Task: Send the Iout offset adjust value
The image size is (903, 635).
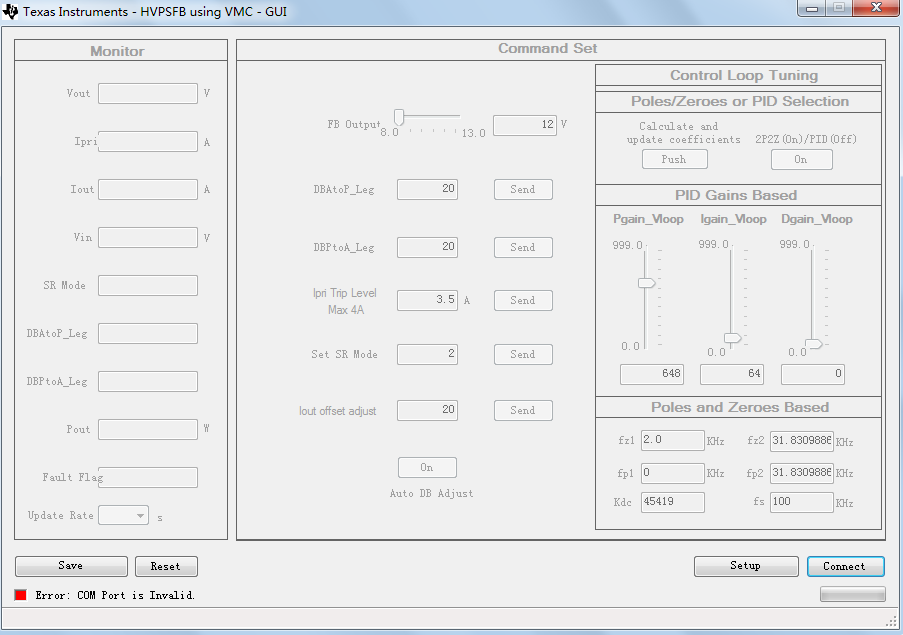Action: click(523, 410)
